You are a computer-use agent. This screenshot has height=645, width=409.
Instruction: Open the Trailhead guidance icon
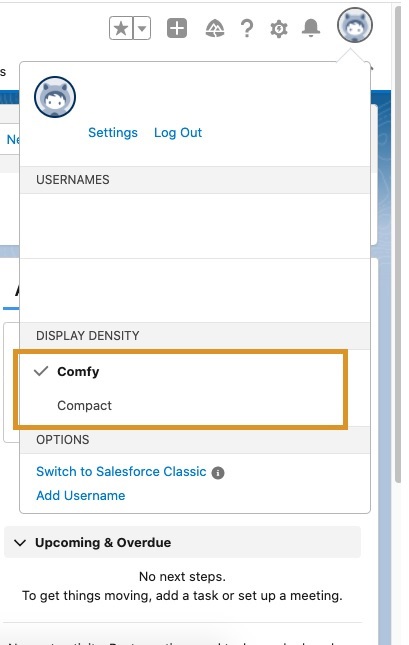coord(215,29)
